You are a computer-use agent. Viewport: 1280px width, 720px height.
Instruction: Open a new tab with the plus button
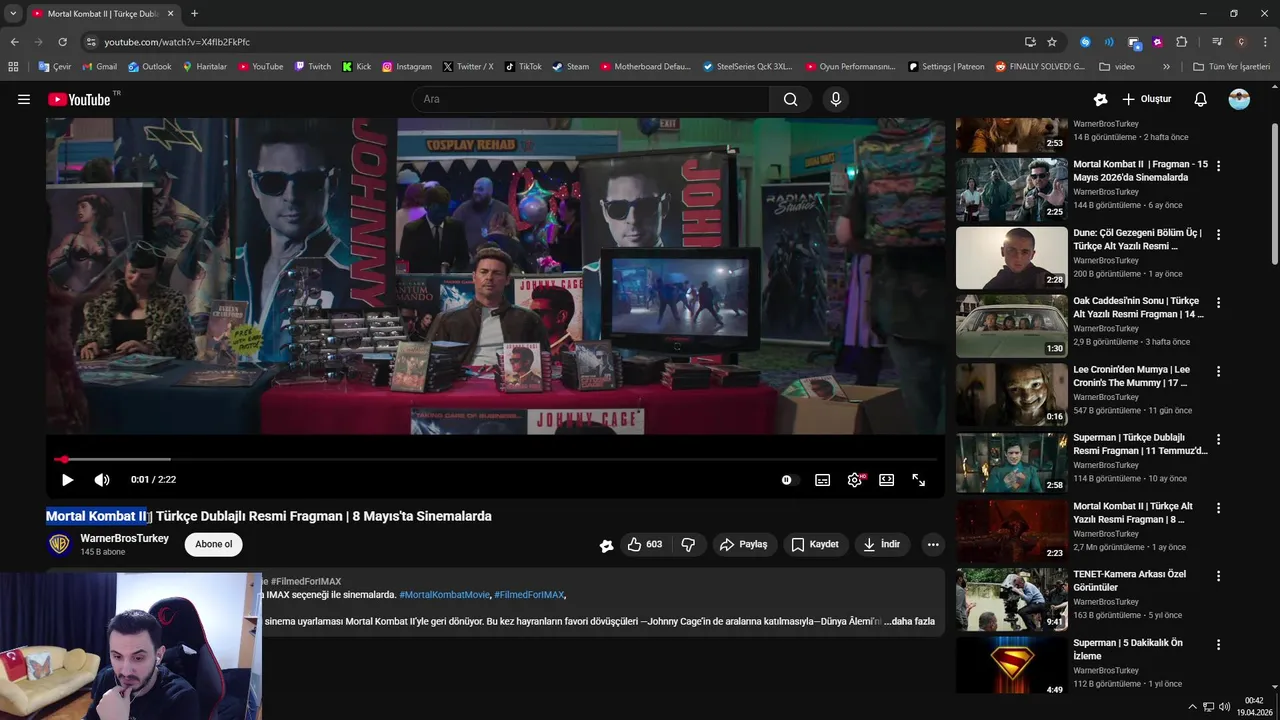(194, 14)
